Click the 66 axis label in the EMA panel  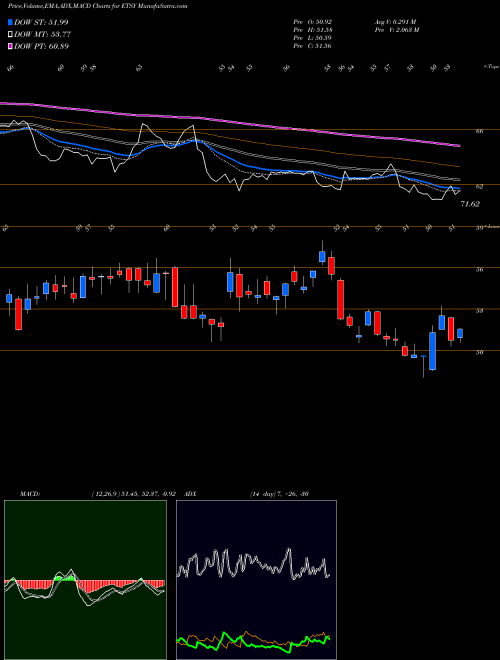coord(479,131)
